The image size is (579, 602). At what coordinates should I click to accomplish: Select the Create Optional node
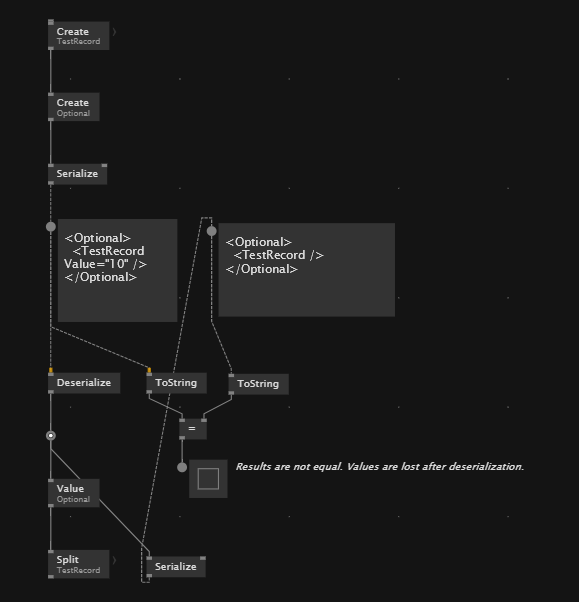click(x=74, y=107)
